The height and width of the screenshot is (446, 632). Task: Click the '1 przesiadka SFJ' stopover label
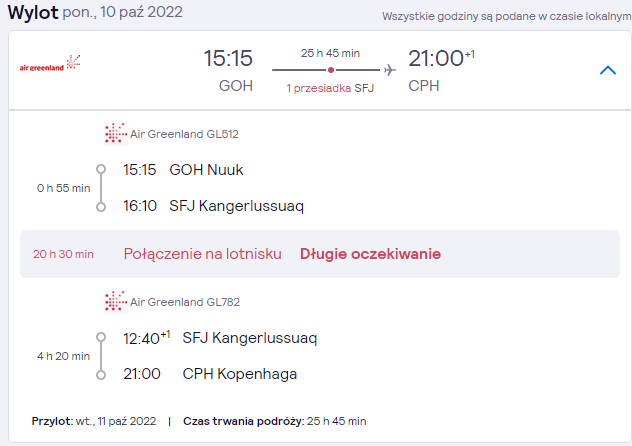pos(330,88)
